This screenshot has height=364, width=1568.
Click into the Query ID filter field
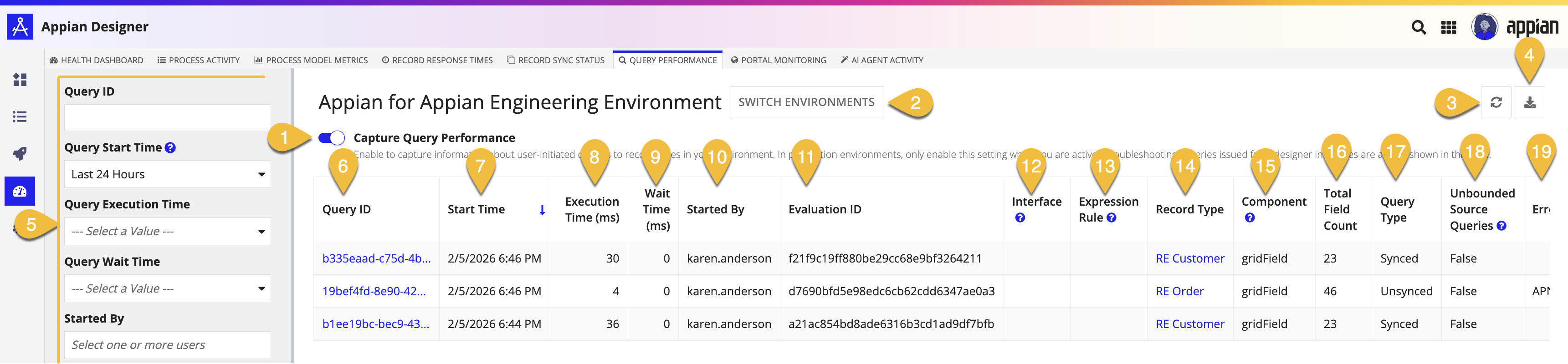pos(167,117)
